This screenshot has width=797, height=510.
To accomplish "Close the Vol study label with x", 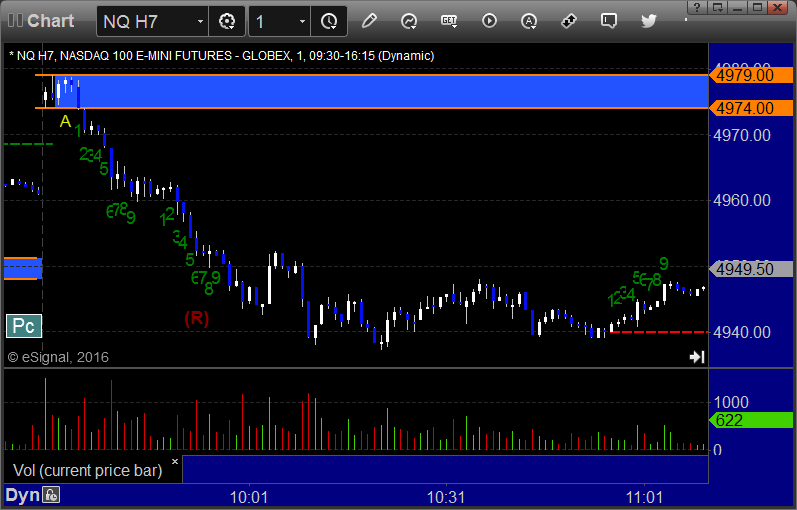I will pos(175,461).
